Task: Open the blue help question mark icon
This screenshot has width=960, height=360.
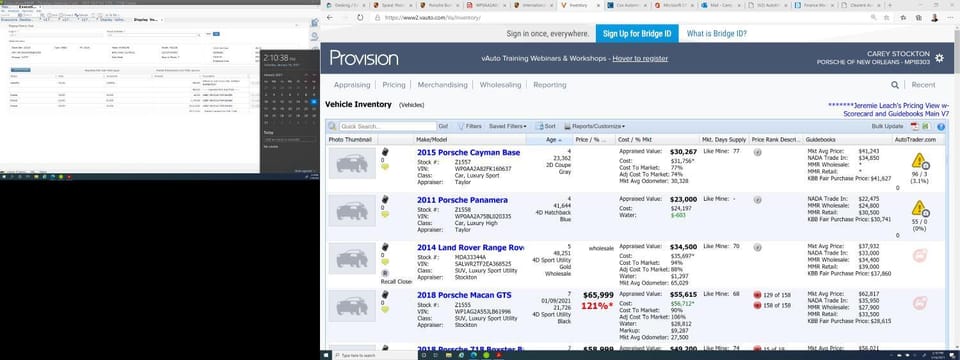Action: [940, 126]
